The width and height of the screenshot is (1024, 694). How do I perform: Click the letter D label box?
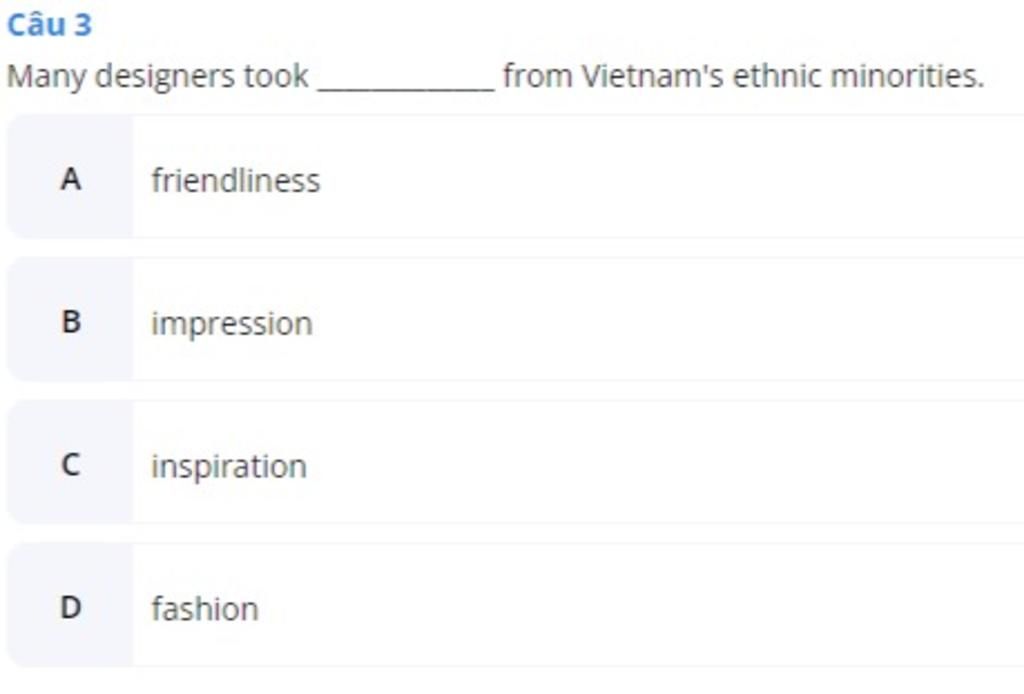[70, 607]
